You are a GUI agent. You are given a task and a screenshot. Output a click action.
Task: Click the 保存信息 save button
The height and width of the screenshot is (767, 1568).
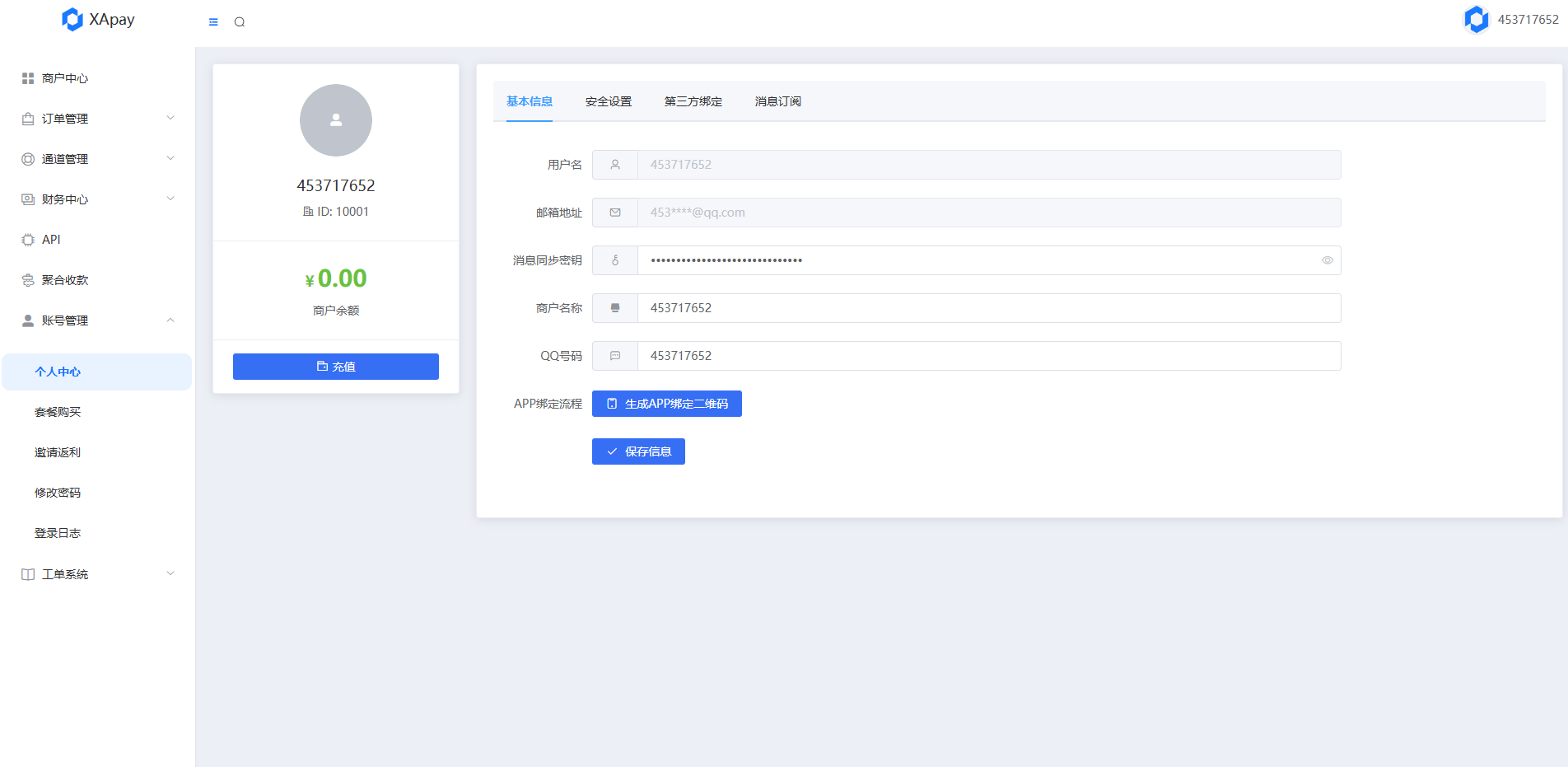click(x=638, y=451)
